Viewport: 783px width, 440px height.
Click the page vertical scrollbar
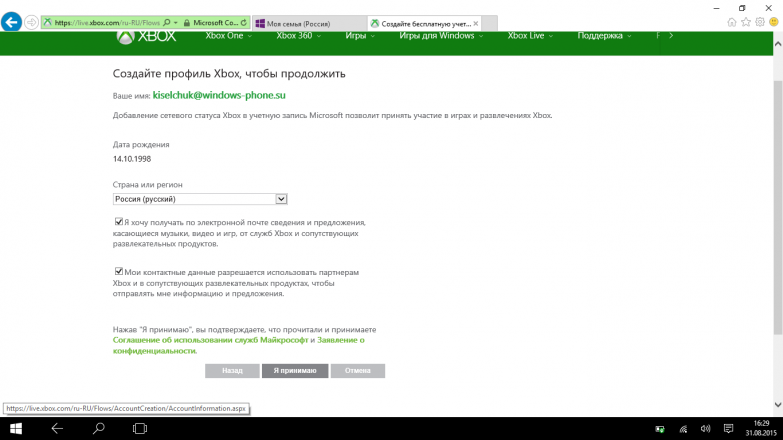click(777, 200)
